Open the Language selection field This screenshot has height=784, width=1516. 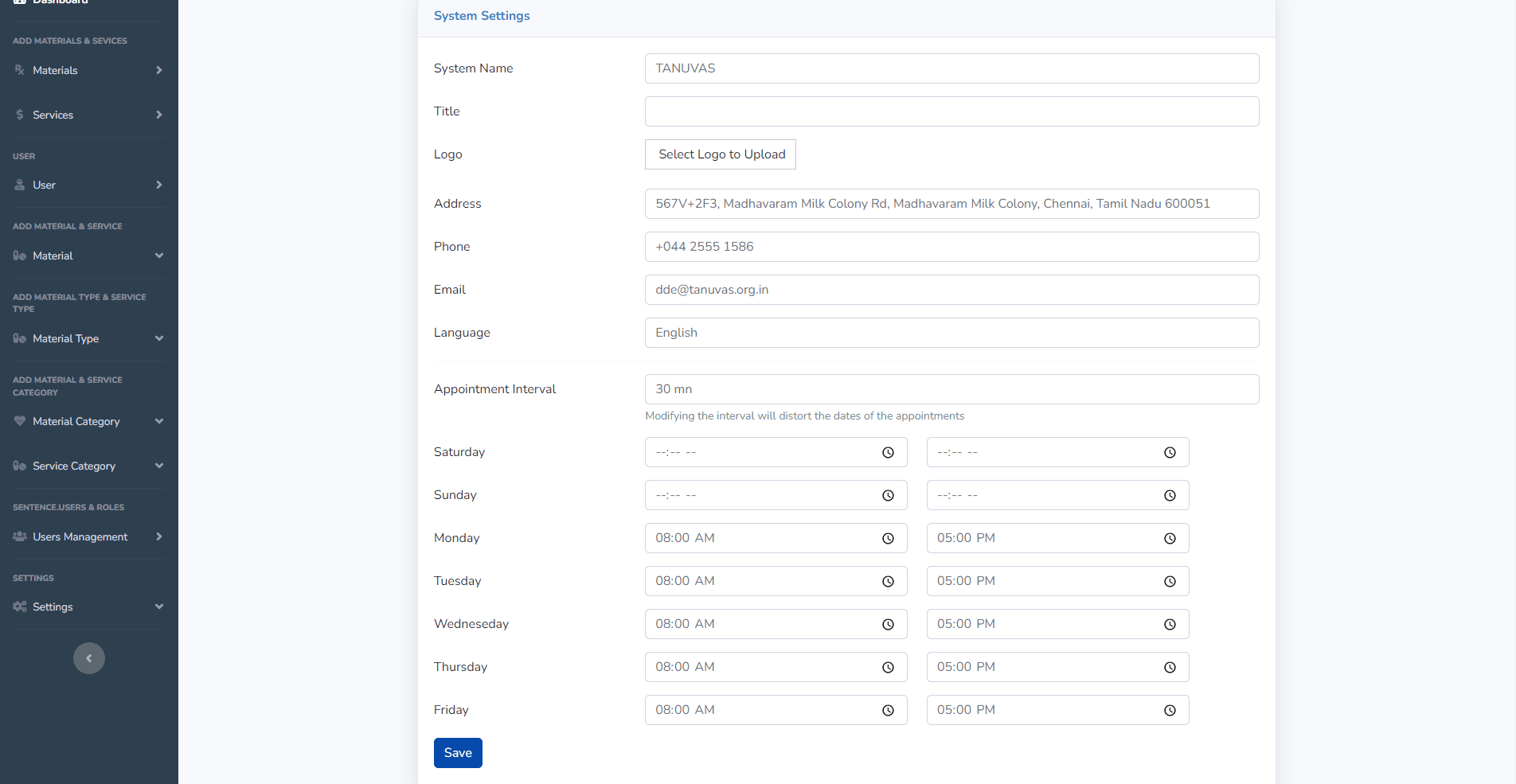coord(951,333)
